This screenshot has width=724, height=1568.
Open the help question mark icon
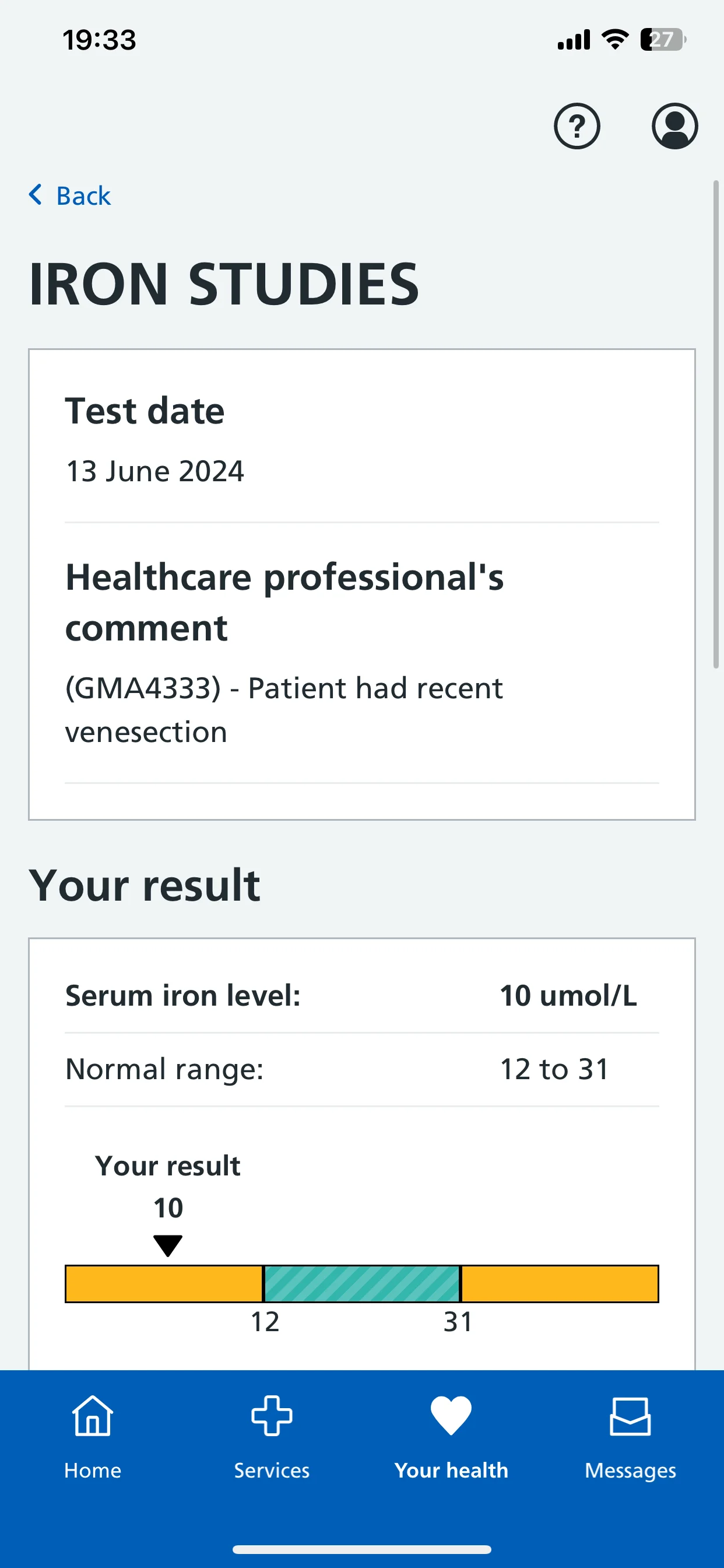pos(577,126)
